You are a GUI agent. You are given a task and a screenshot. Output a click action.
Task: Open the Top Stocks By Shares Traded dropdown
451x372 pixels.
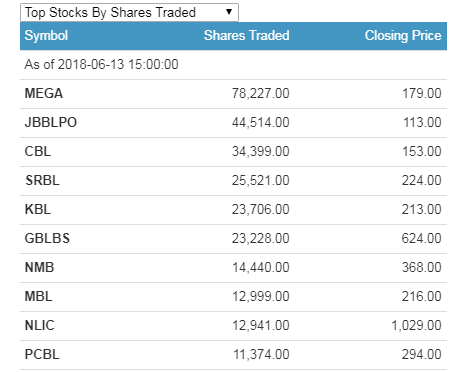point(129,13)
